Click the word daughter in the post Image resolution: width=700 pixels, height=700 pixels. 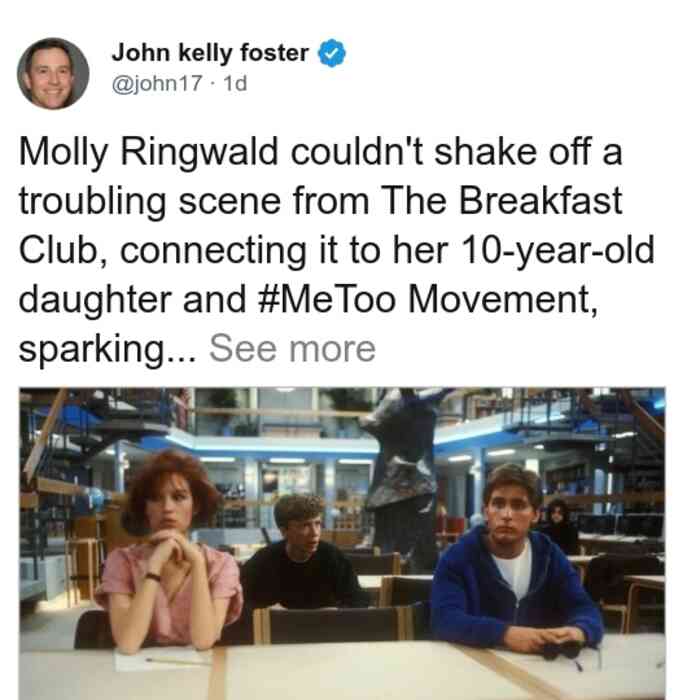[95, 300]
